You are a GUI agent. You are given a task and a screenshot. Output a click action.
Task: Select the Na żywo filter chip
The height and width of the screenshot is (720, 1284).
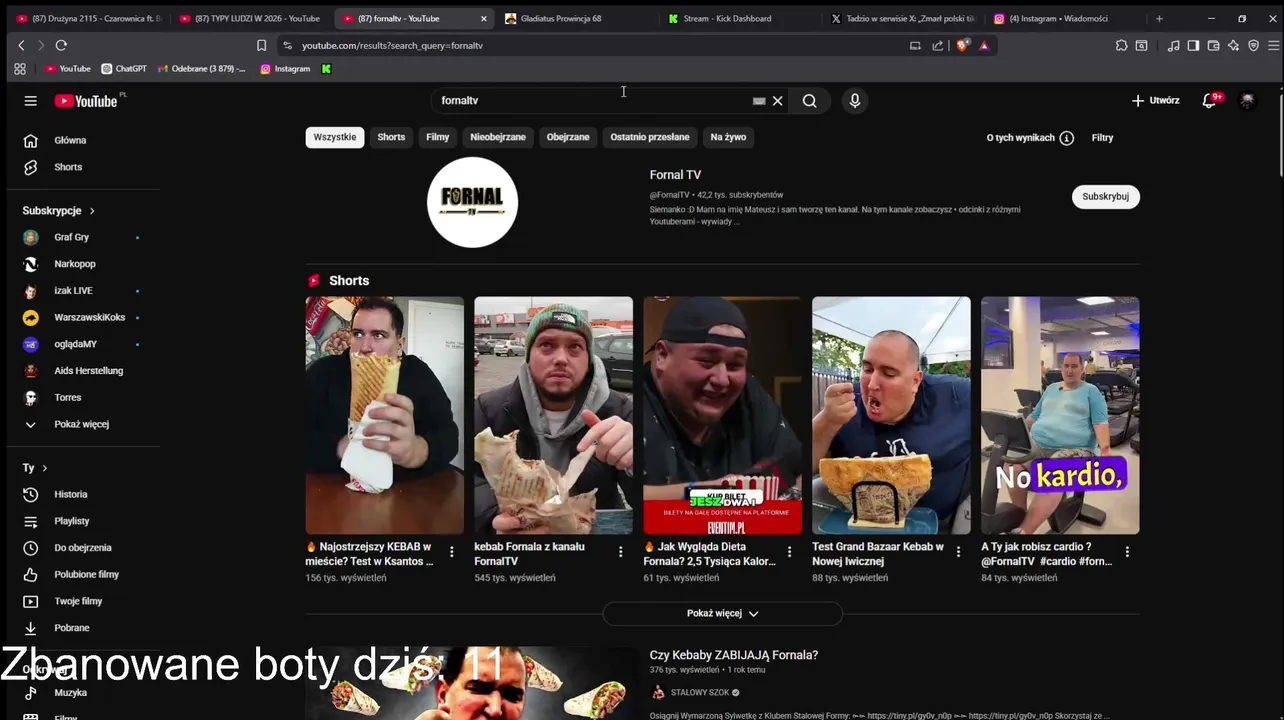(x=728, y=137)
